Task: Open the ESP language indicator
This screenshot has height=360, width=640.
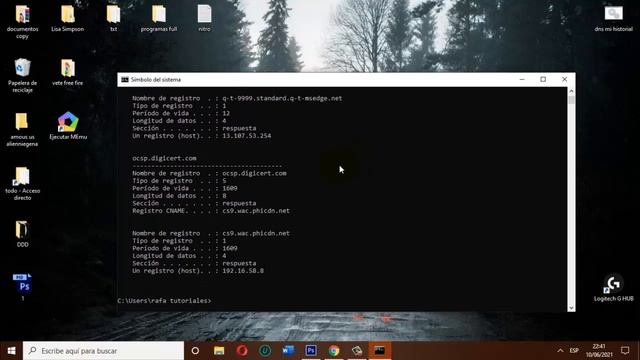Action: (574, 351)
